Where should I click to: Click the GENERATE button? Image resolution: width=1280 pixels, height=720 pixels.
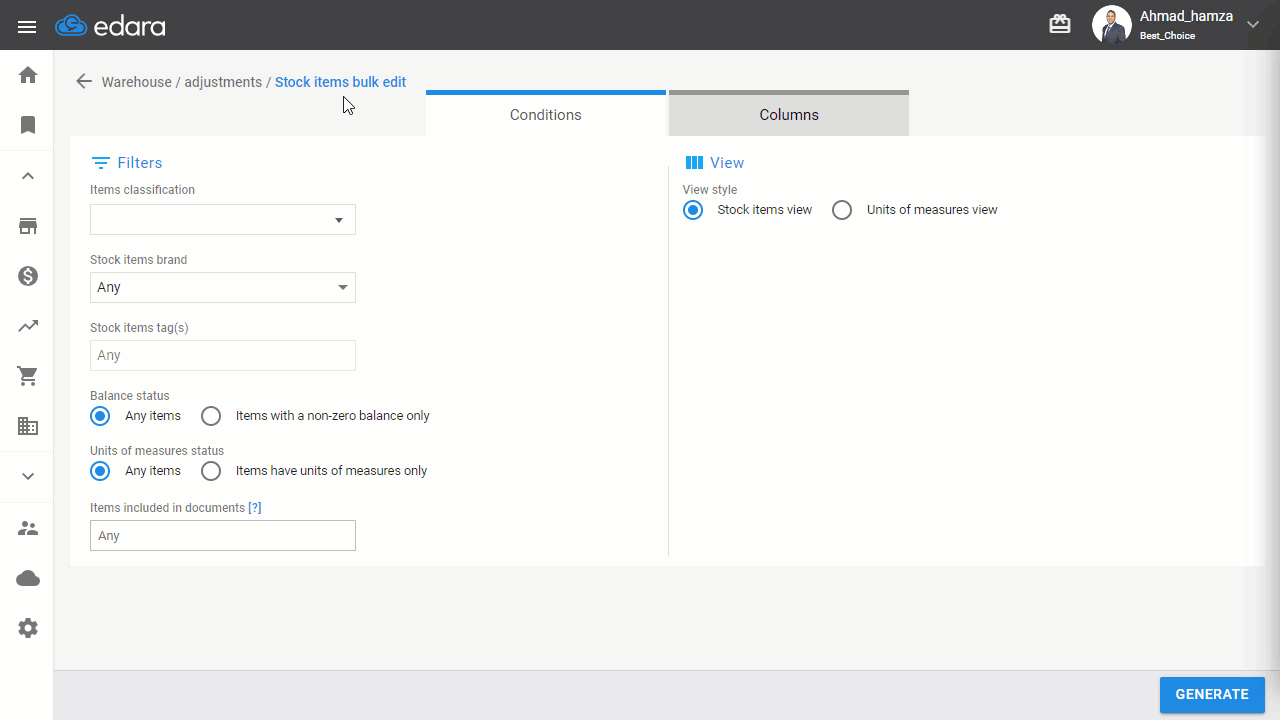[1212, 694]
